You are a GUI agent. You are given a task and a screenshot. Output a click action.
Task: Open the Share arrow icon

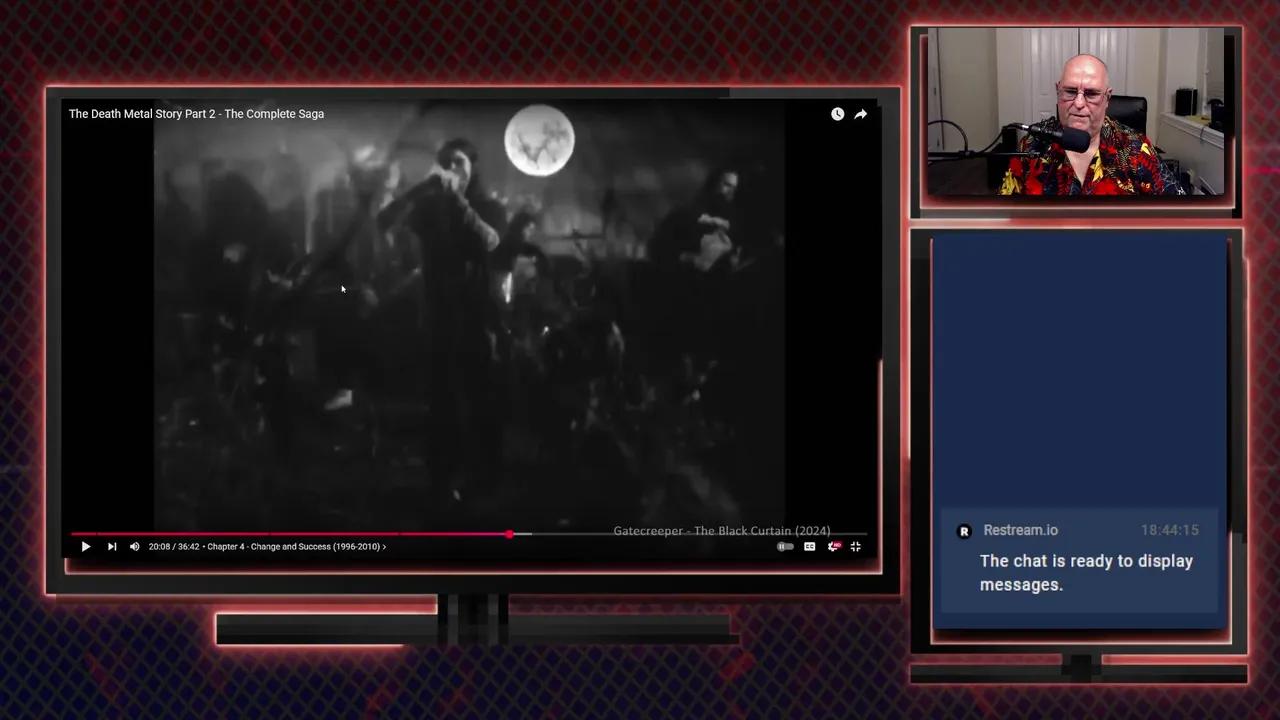point(860,114)
